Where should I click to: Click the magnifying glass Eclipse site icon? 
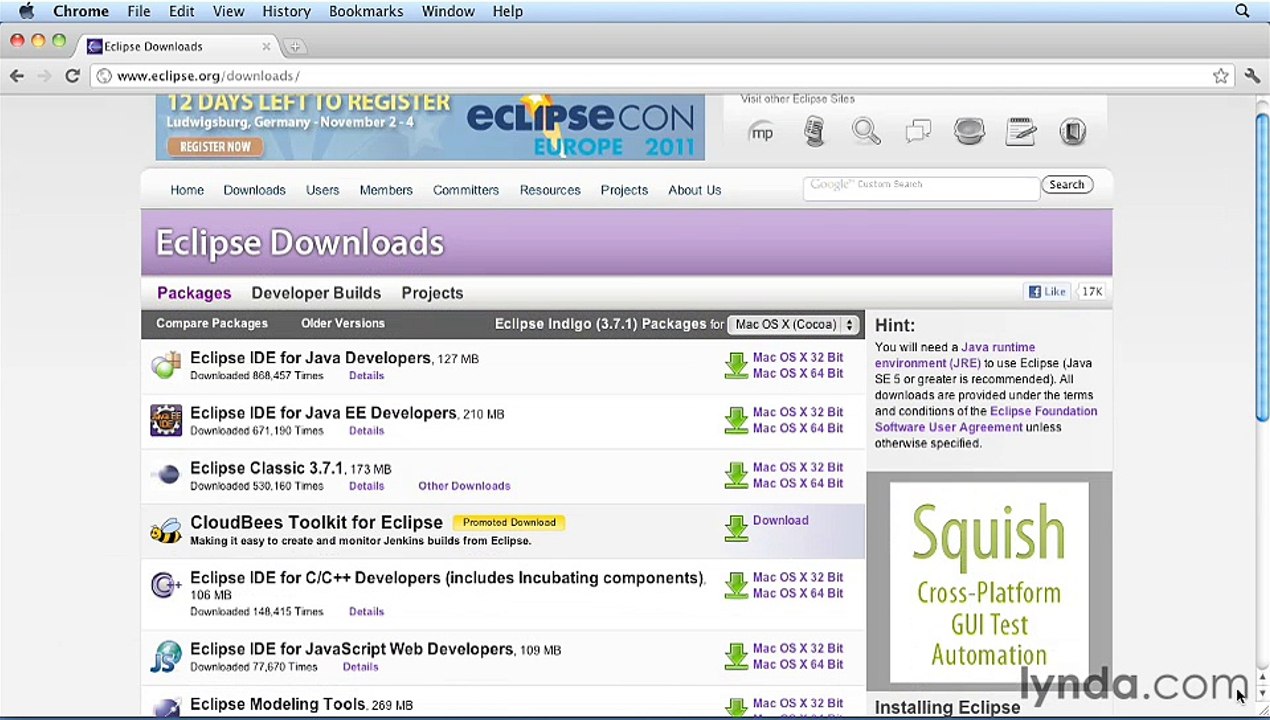coord(866,132)
